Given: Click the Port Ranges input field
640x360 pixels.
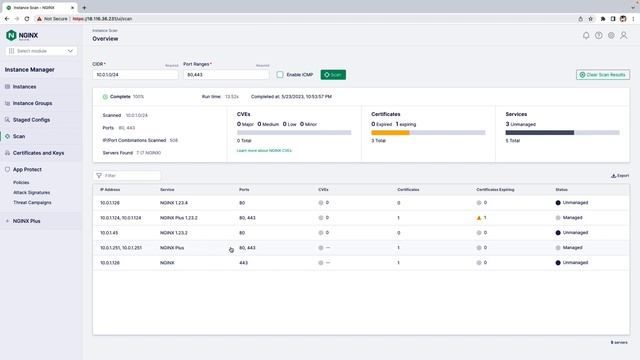Looking at the screenshot, I should pyautogui.click(x=227, y=75).
